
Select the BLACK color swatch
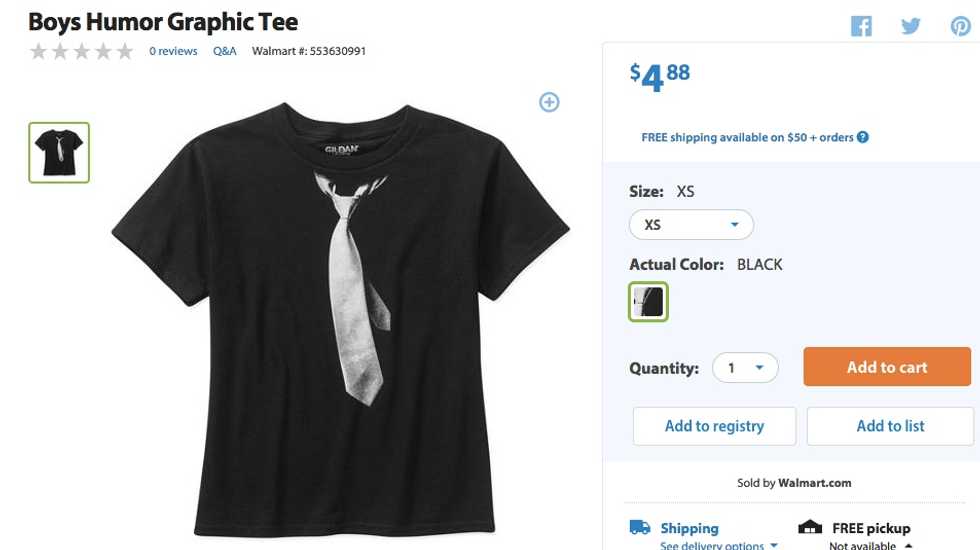coord(648,301)
